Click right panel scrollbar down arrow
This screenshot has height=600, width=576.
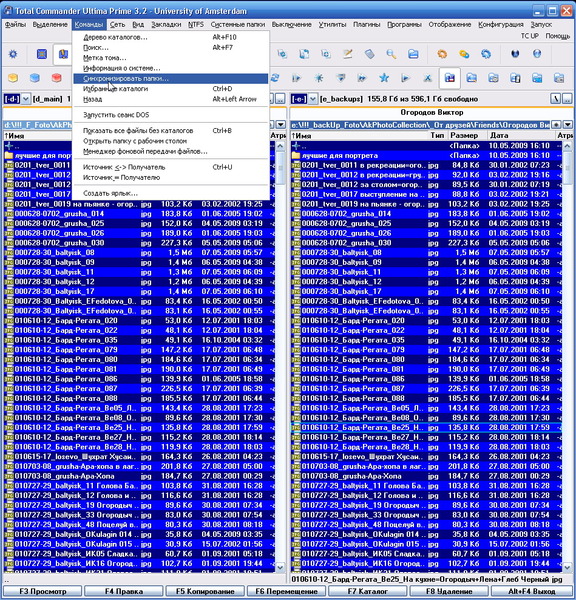click(x=567, y=567)
